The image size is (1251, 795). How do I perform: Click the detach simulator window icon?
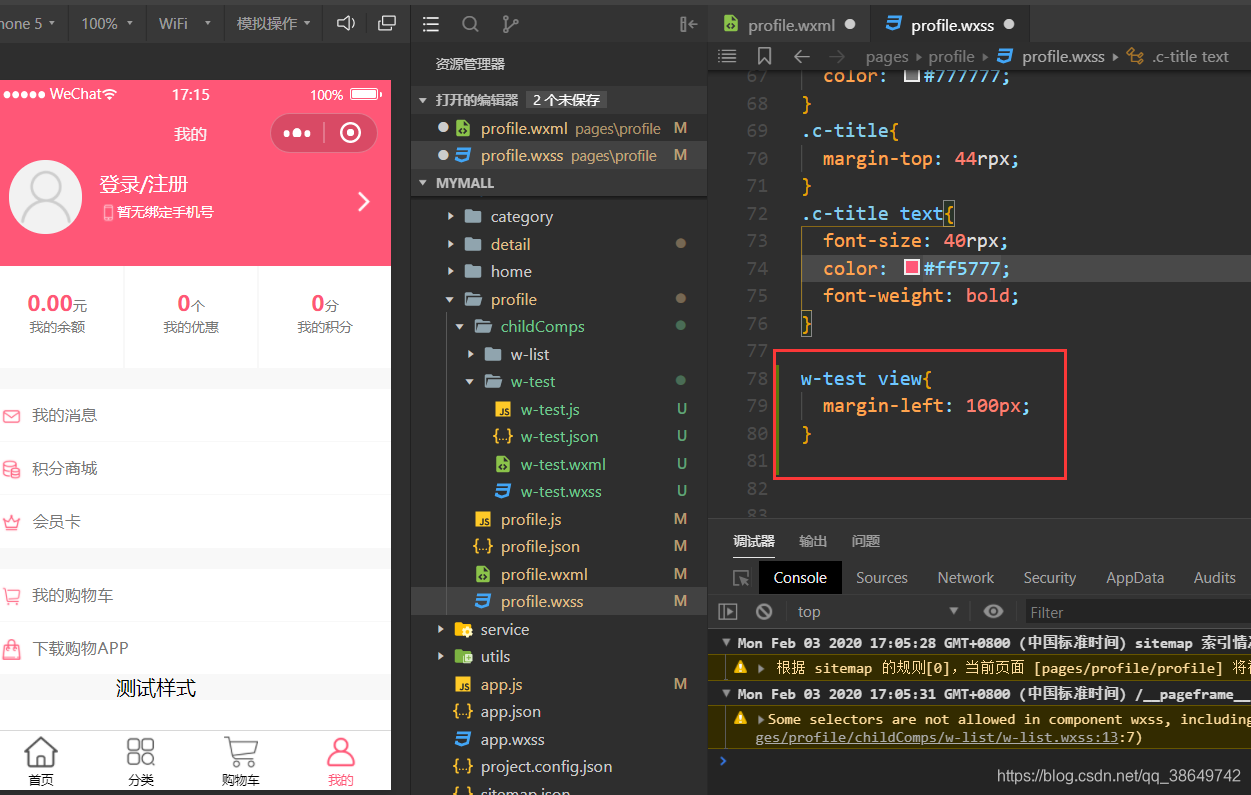coord(387,23)
